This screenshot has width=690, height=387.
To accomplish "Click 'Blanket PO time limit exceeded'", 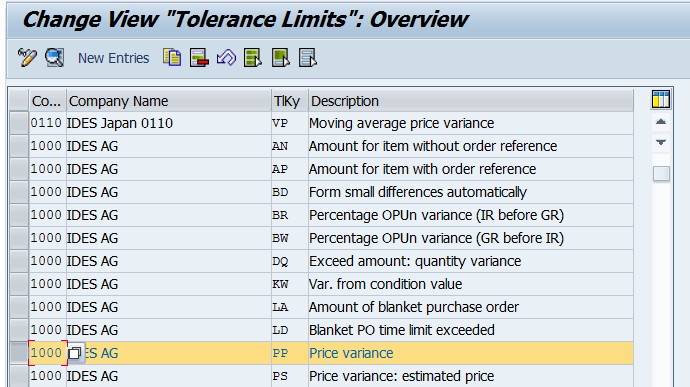I will [402, 330].
